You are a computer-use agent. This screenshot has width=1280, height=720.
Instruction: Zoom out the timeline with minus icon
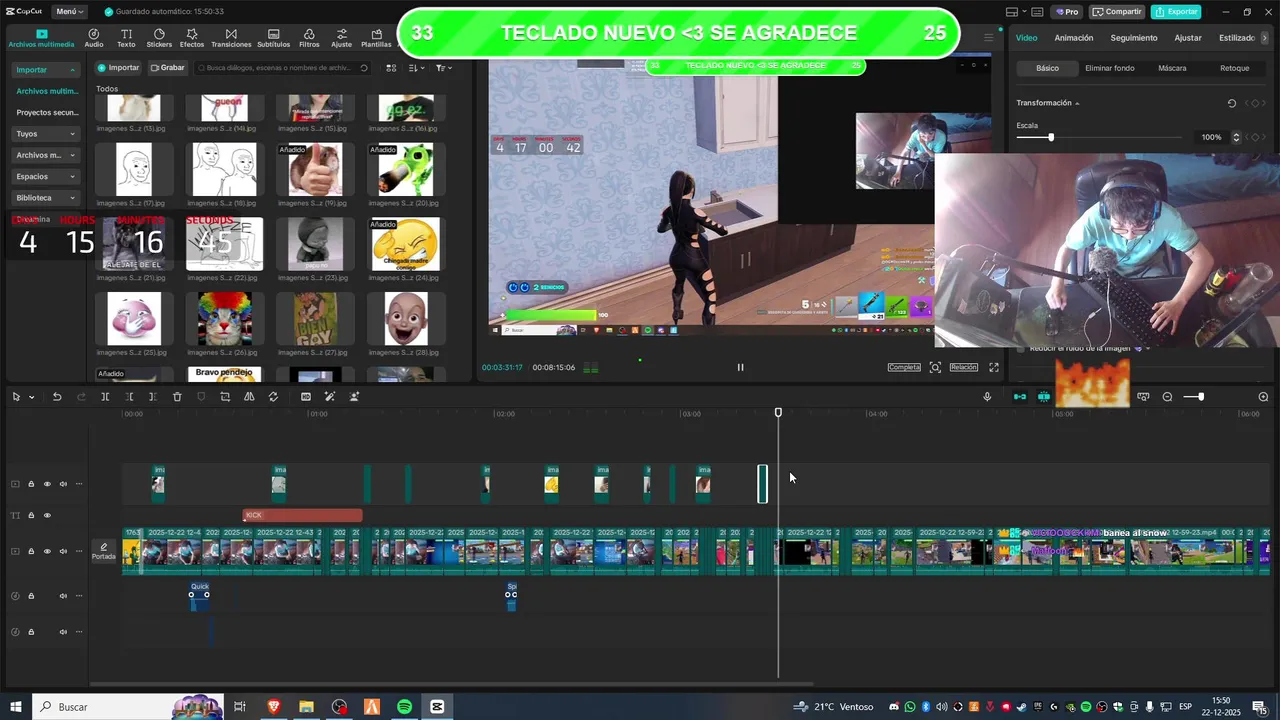[x=1167, y=397]
